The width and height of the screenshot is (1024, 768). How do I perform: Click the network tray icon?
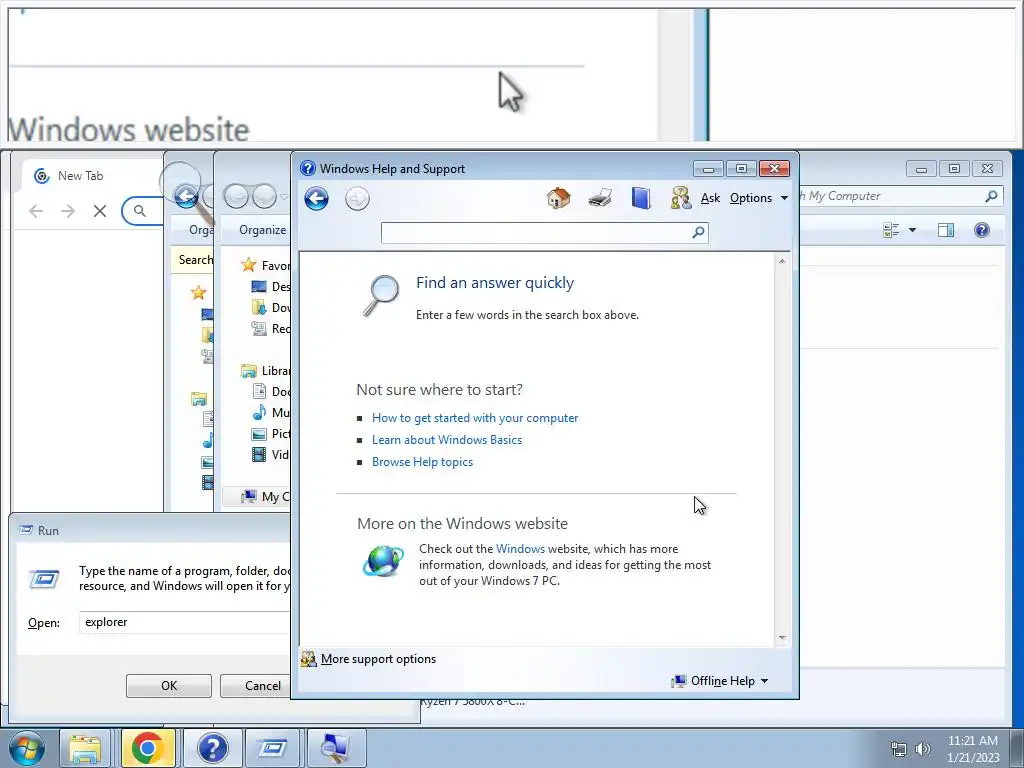[x=899, y=749]
